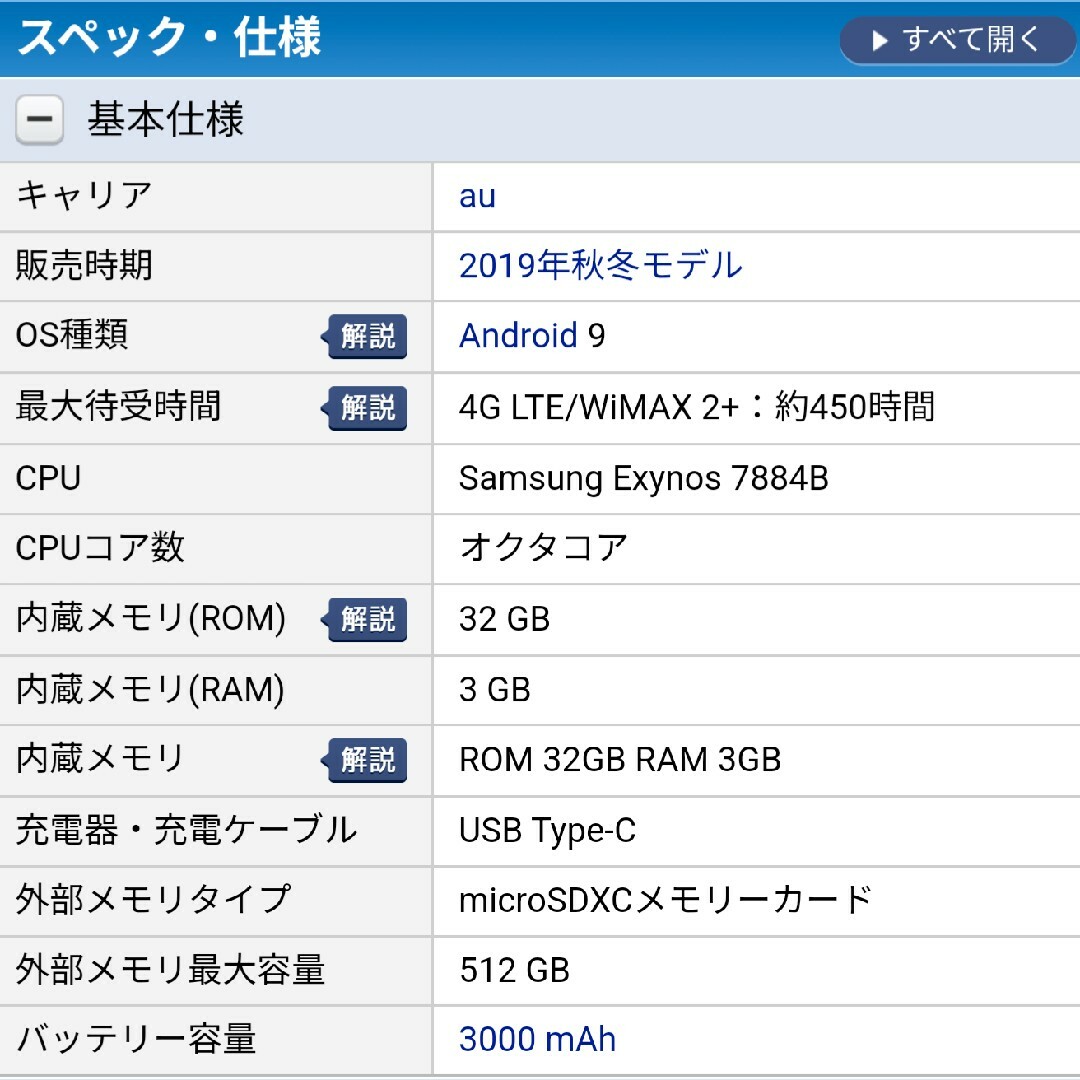Select the value 4G LTE/WiMAX 2+:約450時間
This screenshot has height=1080, width=1080.
[x=696, y=406]
